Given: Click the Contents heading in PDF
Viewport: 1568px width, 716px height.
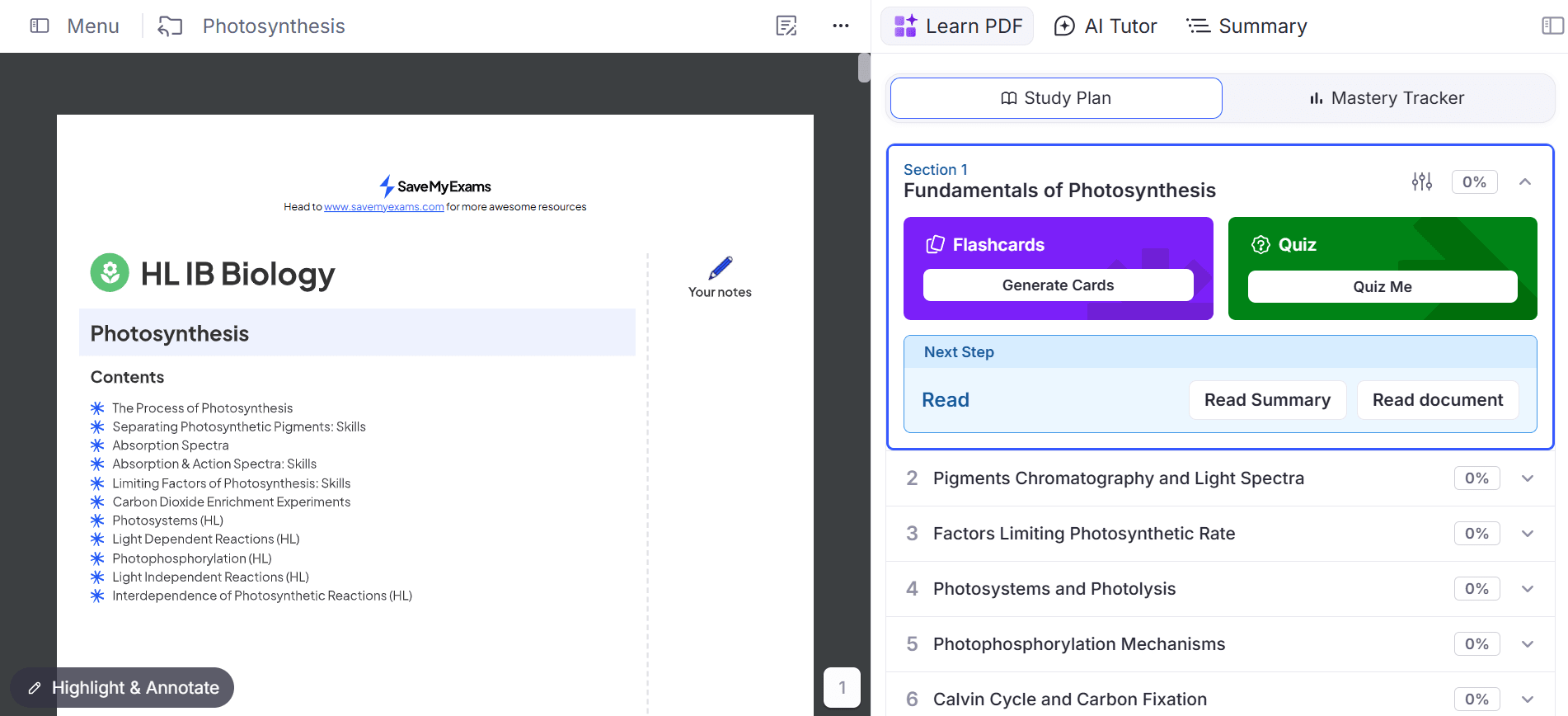Looking at the screenshot, I should [127, 377].
